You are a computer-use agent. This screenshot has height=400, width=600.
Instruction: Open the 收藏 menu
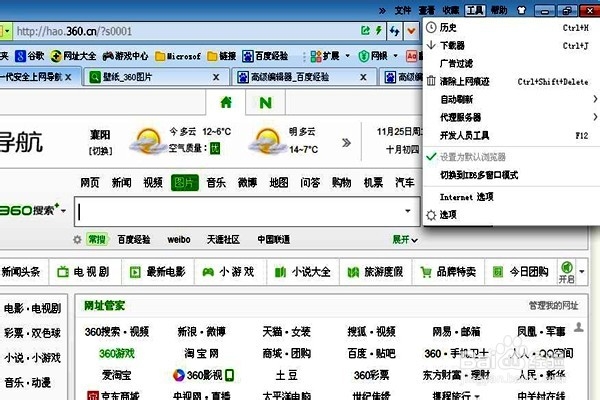click(451, 10)
